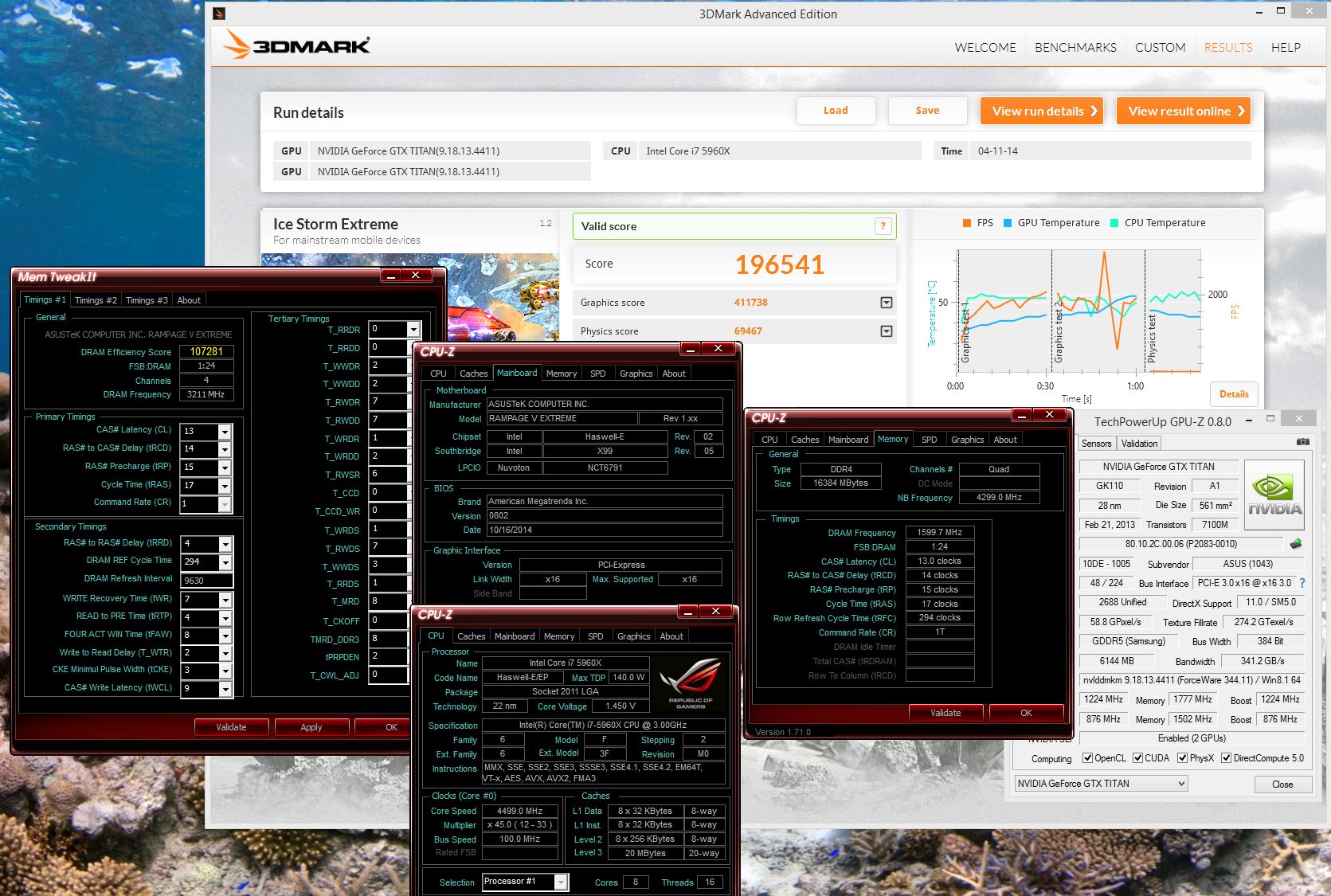This screenshot has width=1331, height=896.
Task: Click the GPU-Z screenshot camera icon
Action: click(x=1302, y=441)
